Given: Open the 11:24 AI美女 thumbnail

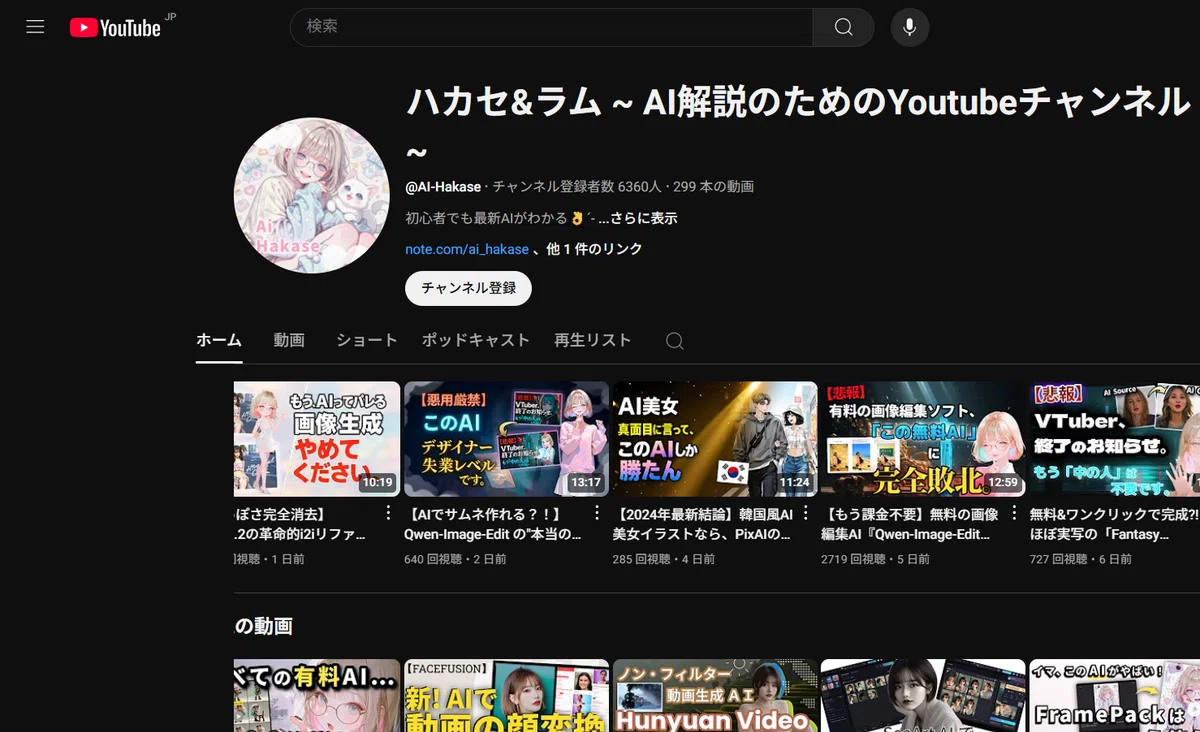Looking at the screenshot, I should click(715, 439).
